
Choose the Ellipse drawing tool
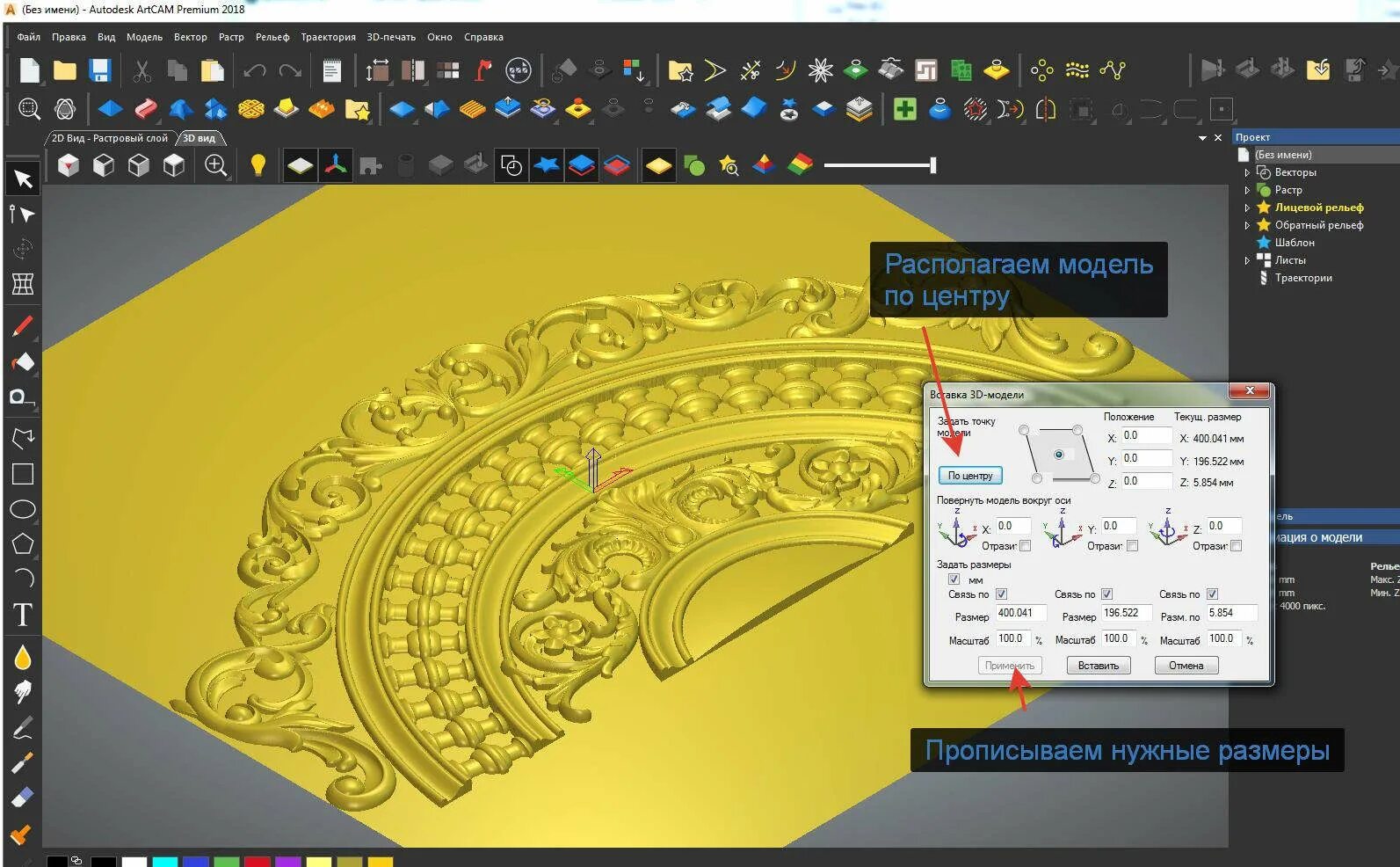click(23, 509)
